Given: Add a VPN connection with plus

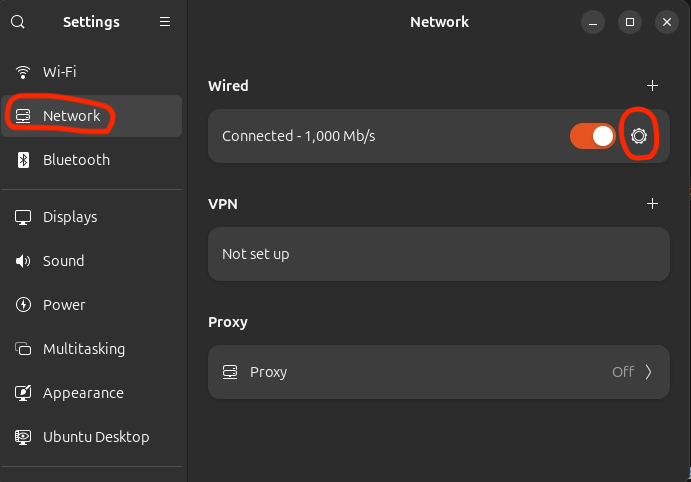Looking at the screenshot, I should pyautogui.click(x=652, y=204).
